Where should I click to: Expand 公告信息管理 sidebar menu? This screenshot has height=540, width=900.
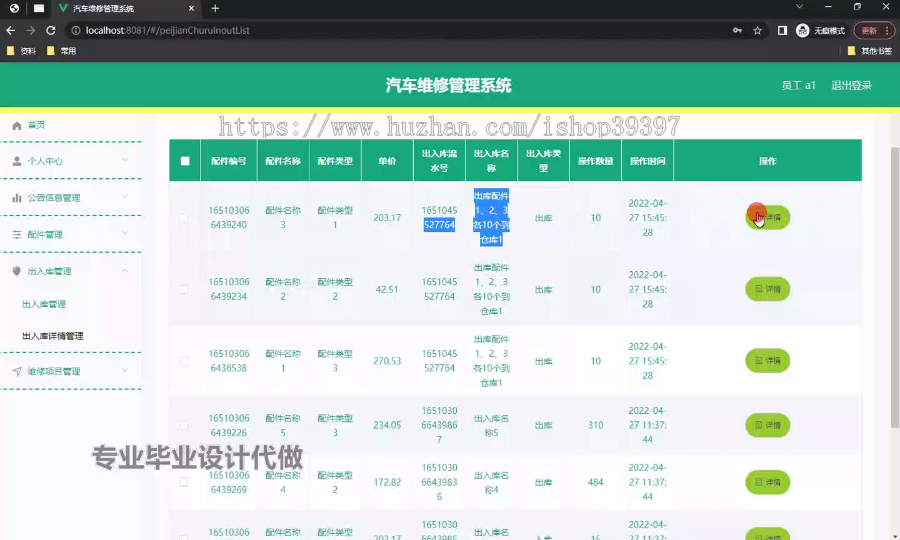(70, 197)
